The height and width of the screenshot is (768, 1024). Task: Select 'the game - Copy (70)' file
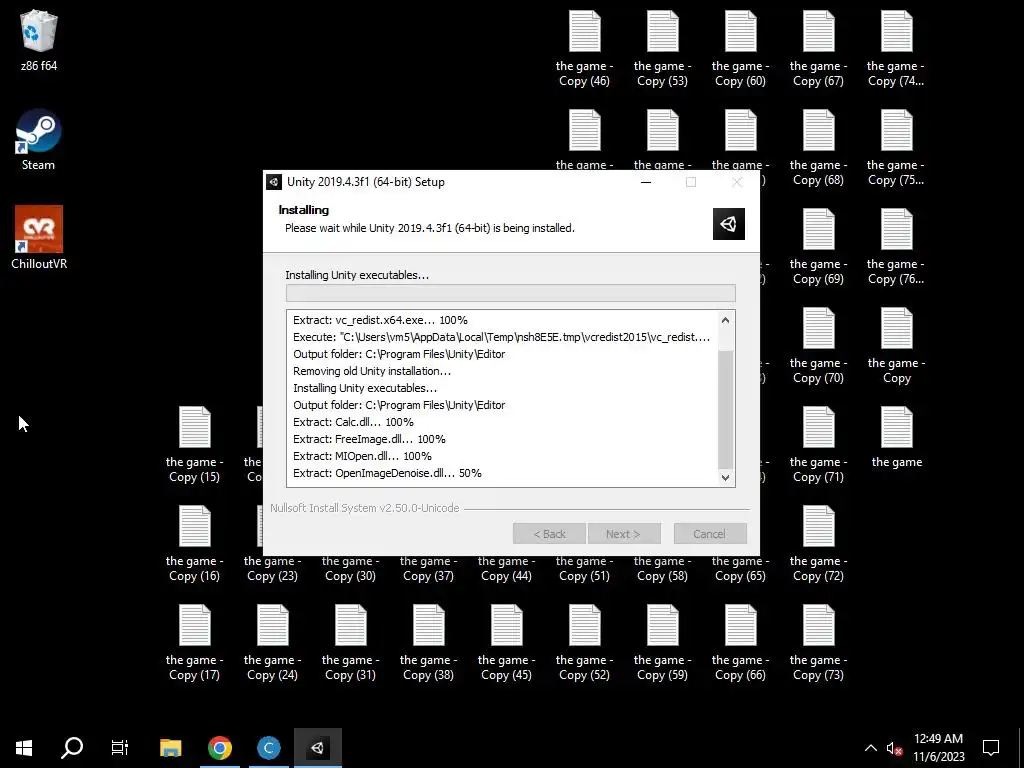point(818,345)
